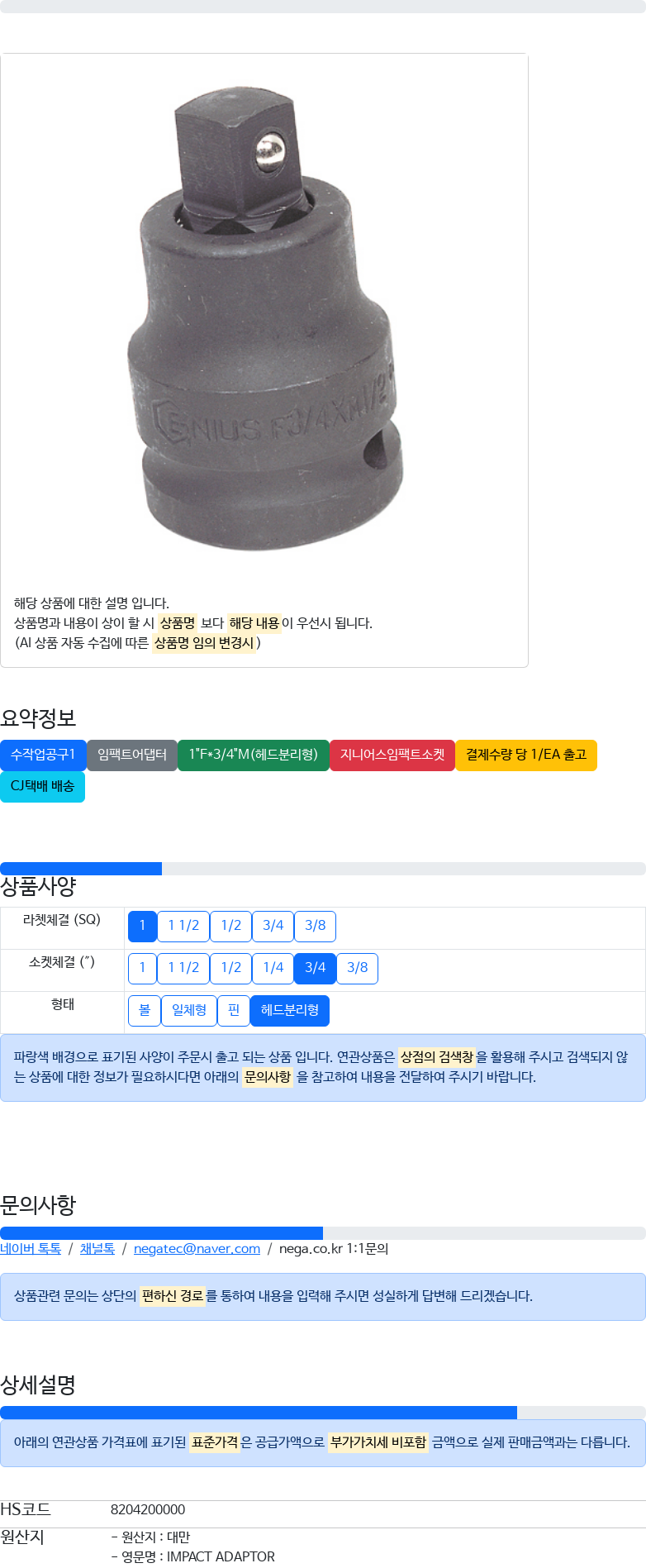Choose 1 1/2 in 라쳇체결 (SQ) row
646x1568 pixels.
pos(183,926)
